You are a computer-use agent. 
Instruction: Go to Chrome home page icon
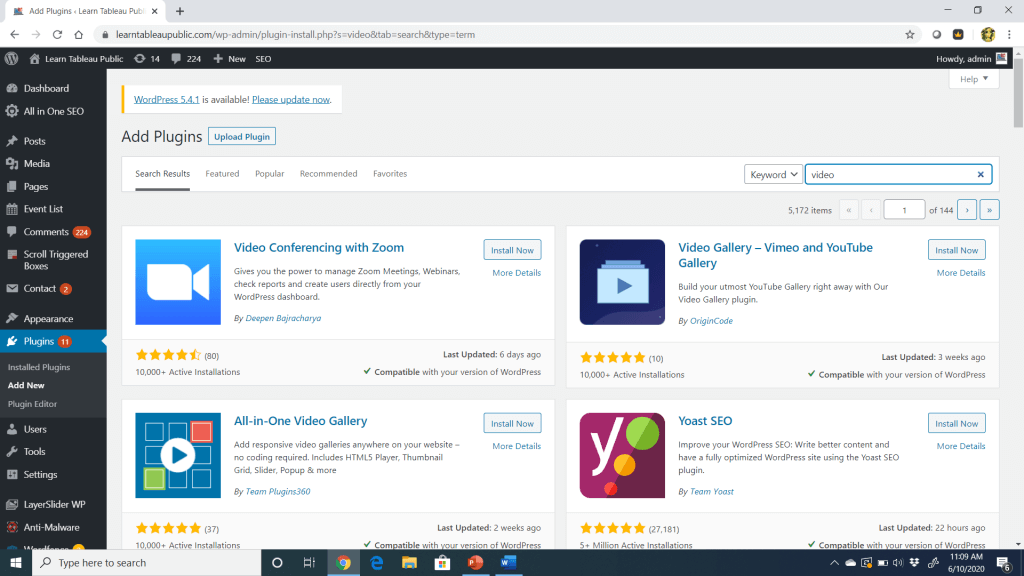[78, 35]
